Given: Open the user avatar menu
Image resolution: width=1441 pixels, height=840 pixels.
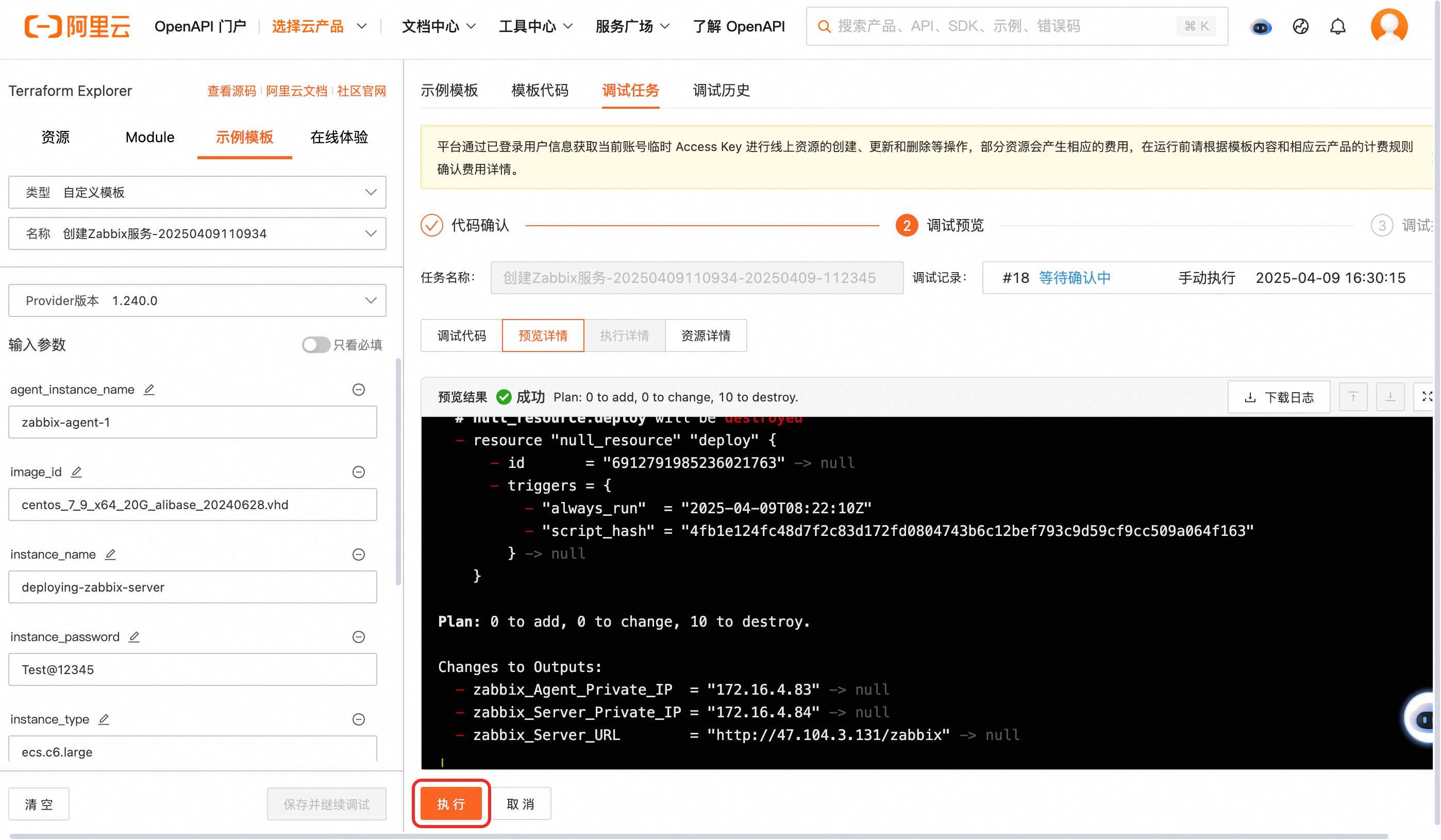Looking at the screenshot, I should click(x=1388, y=26).
